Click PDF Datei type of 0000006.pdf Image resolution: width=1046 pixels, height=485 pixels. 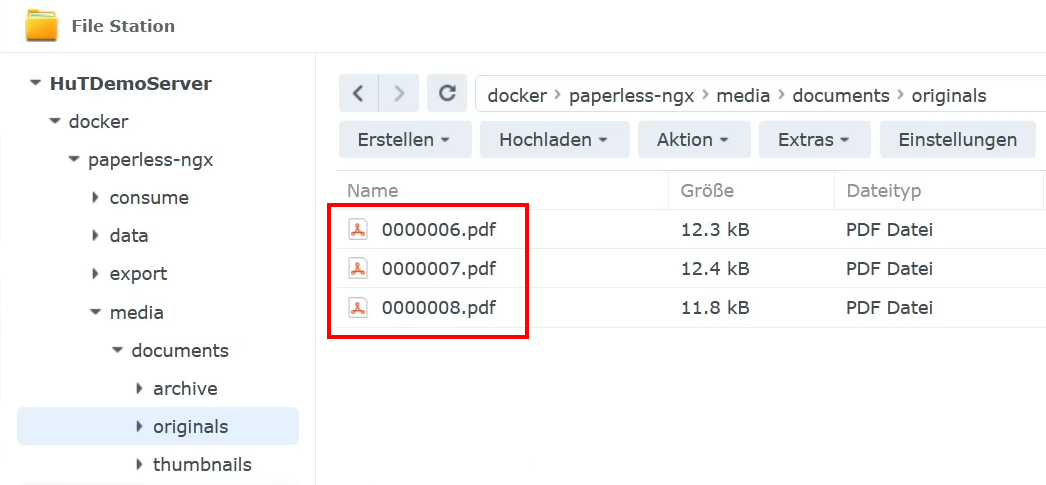890,230
